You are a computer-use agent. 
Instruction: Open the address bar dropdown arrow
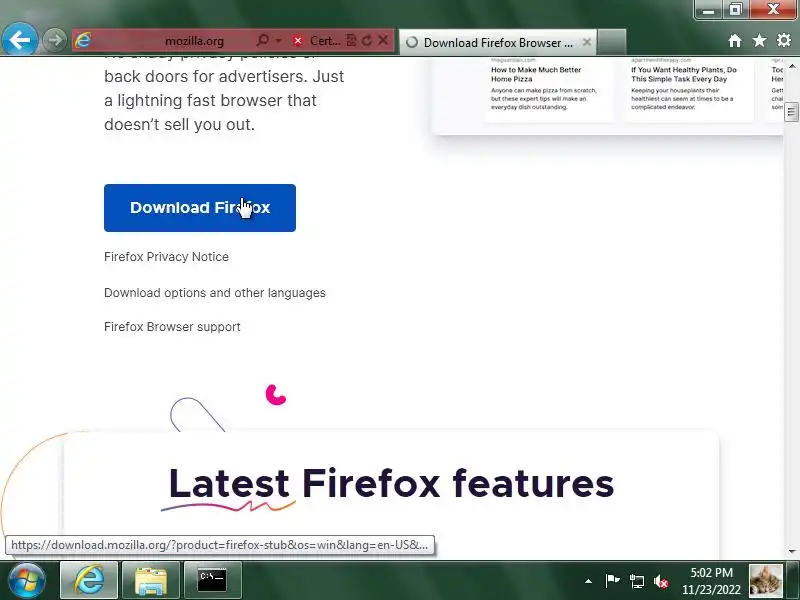click(x=279, y=40)
